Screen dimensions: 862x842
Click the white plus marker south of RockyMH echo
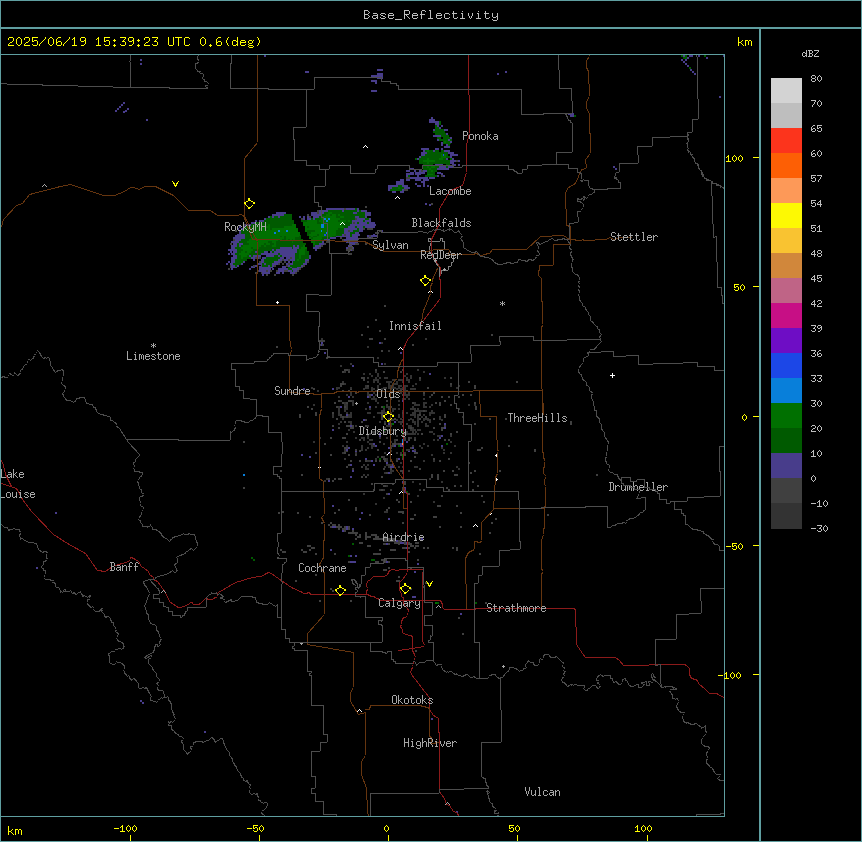[x=278, y=302]
